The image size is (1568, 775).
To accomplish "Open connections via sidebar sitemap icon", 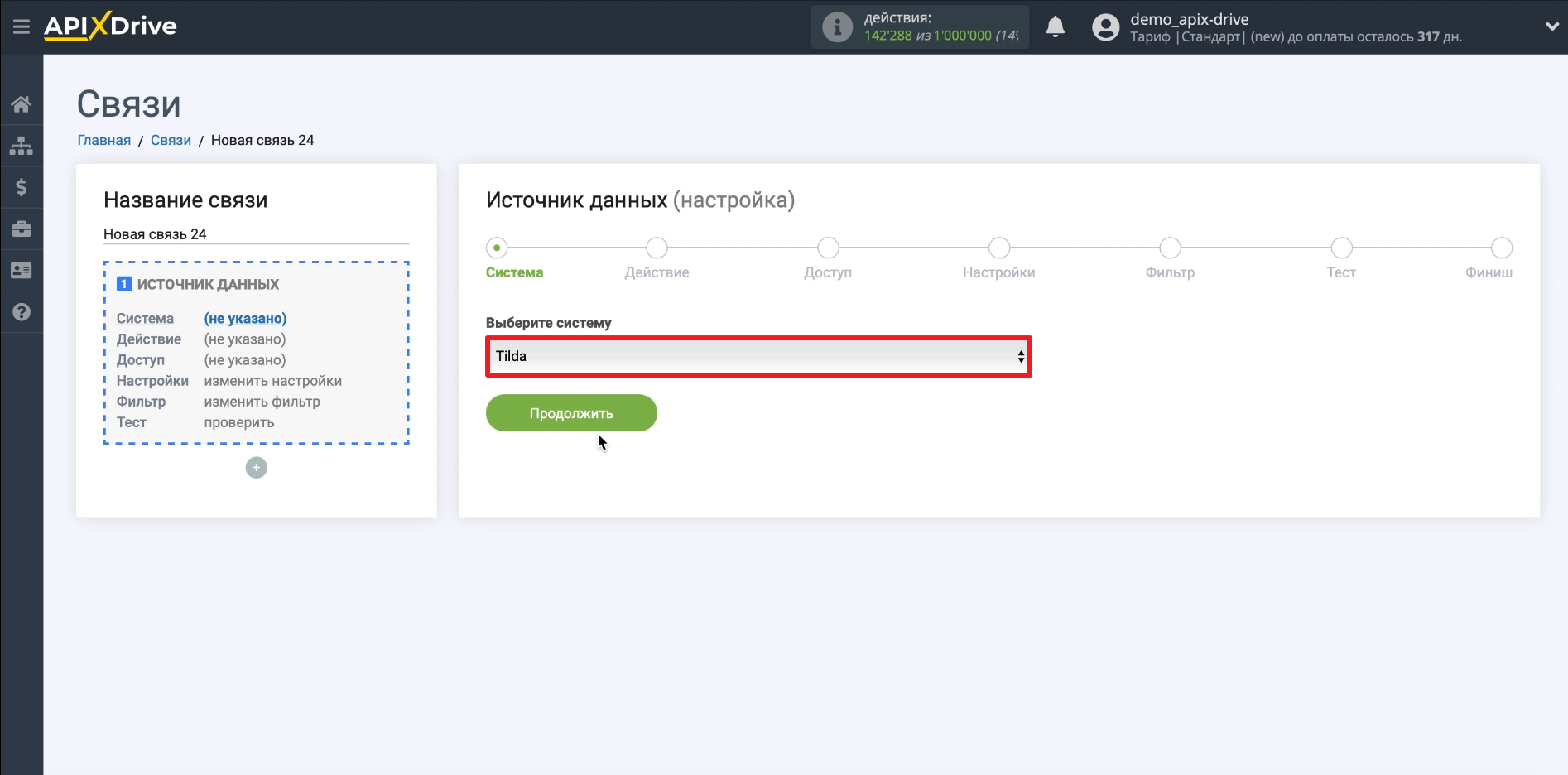I will (22, 146).
